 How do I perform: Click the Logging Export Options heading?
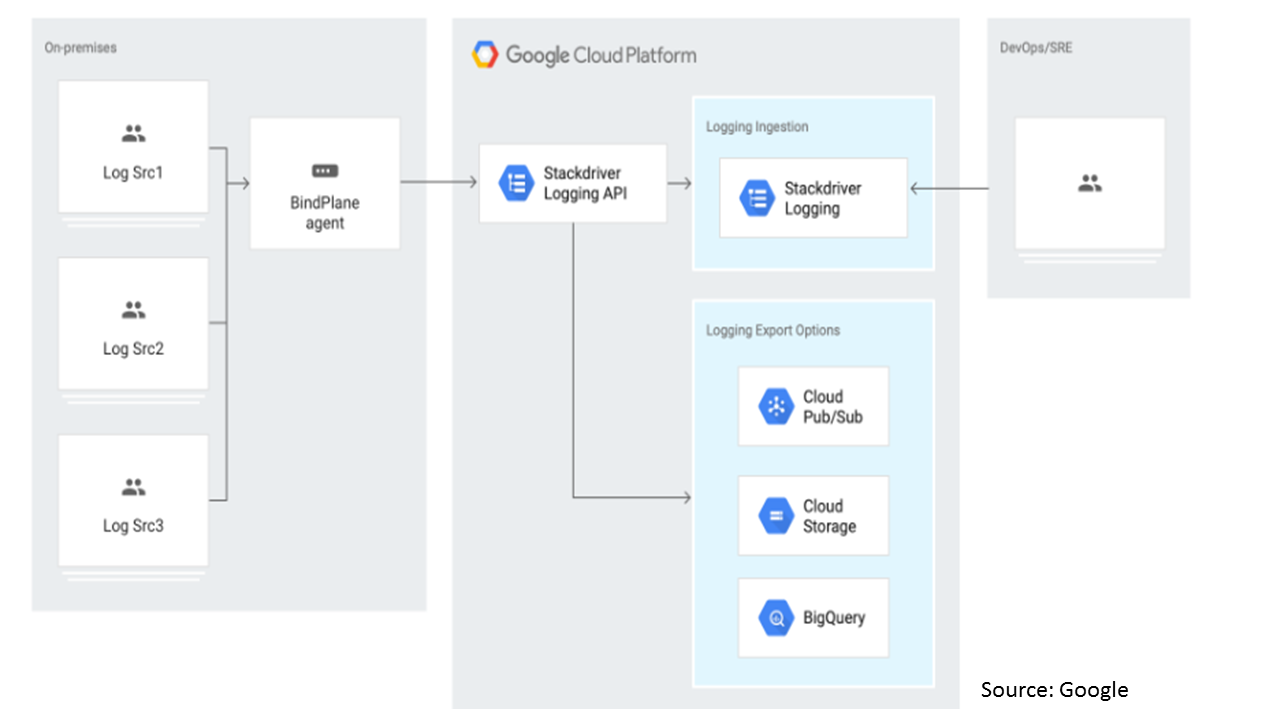click(x=773, y=330)
